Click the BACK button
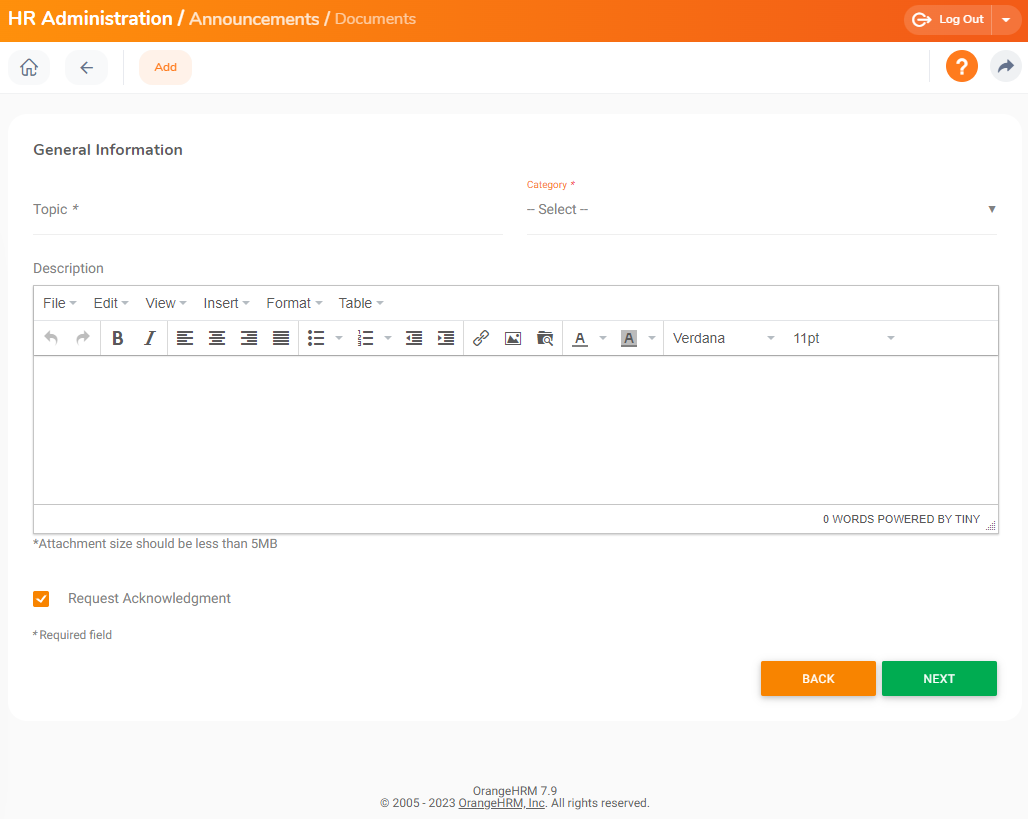 pos(818,679)
